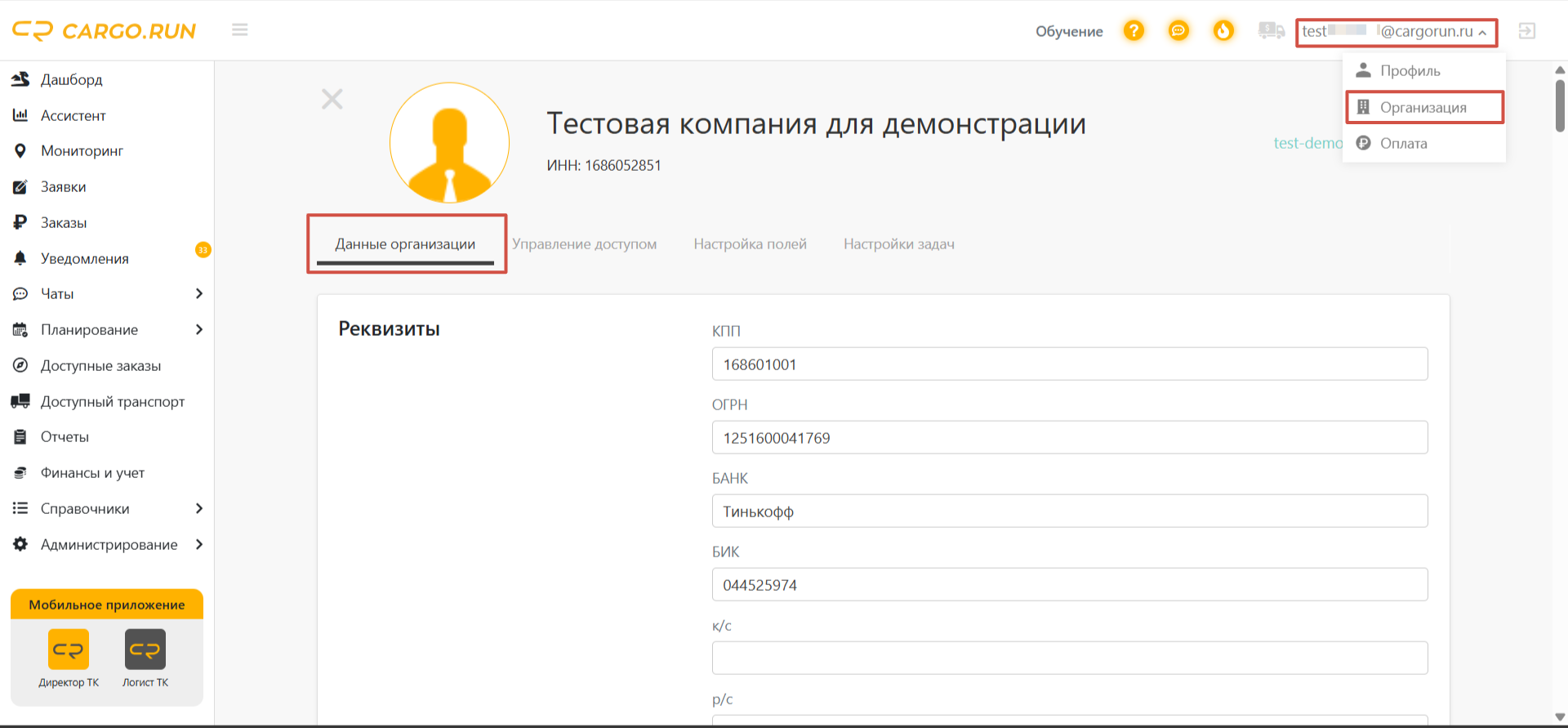Click the page vertical scrollbar thumb
1568x728 pixels.
point(1560,105)
